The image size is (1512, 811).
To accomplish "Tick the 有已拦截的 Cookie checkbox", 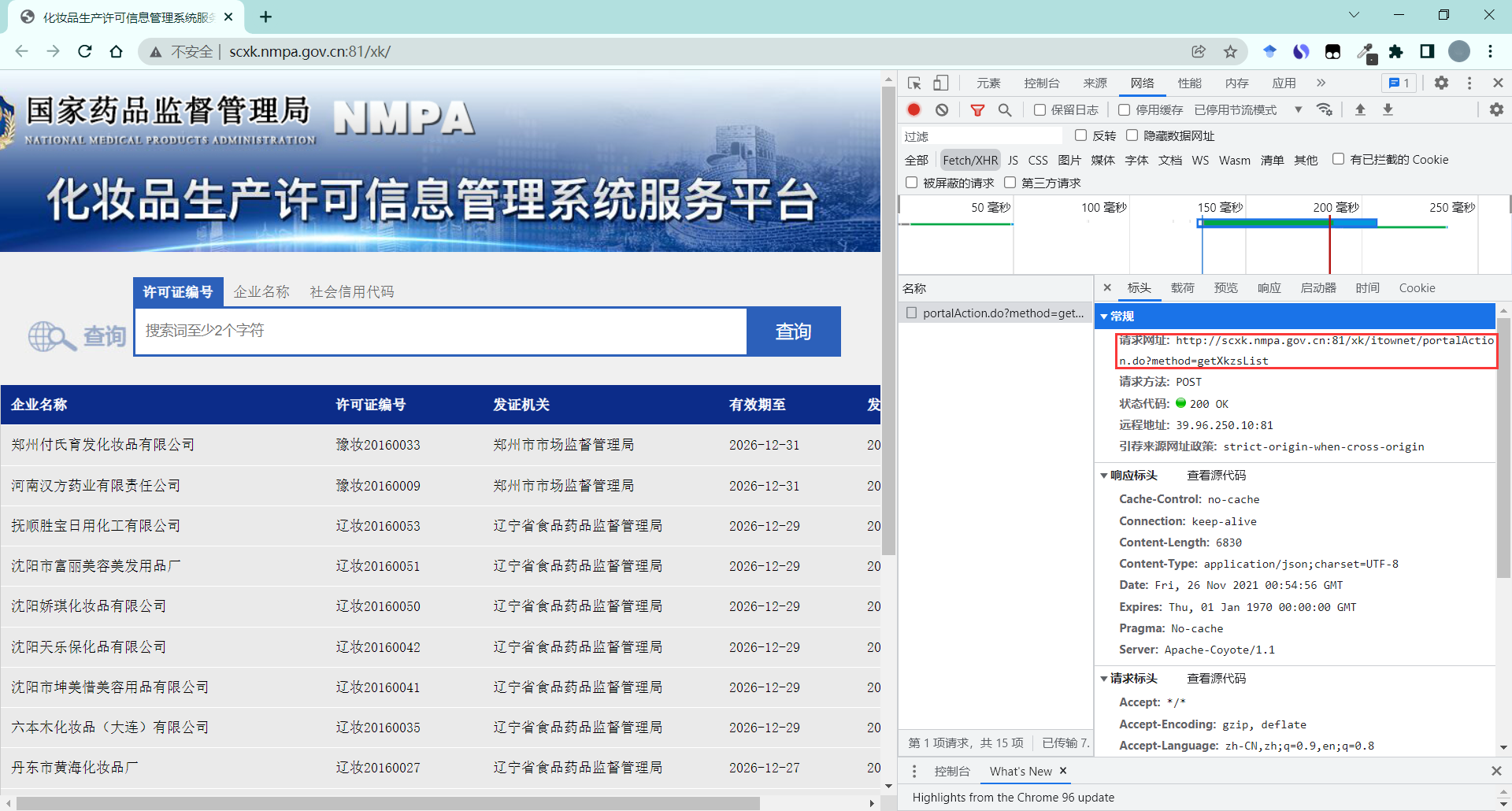I will click(x=1338, y=159).
